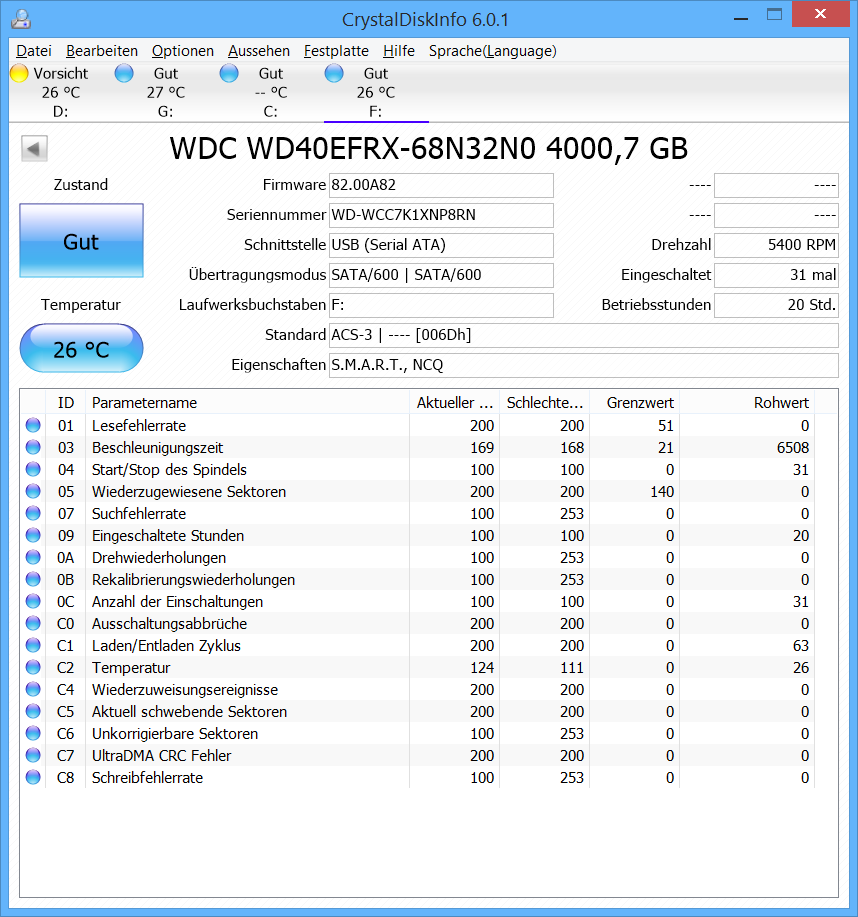Select Schlechte value 168 in Beschleunigungszeit row
This screenshot has height=917, width=858.
click(x=572, y=447)
